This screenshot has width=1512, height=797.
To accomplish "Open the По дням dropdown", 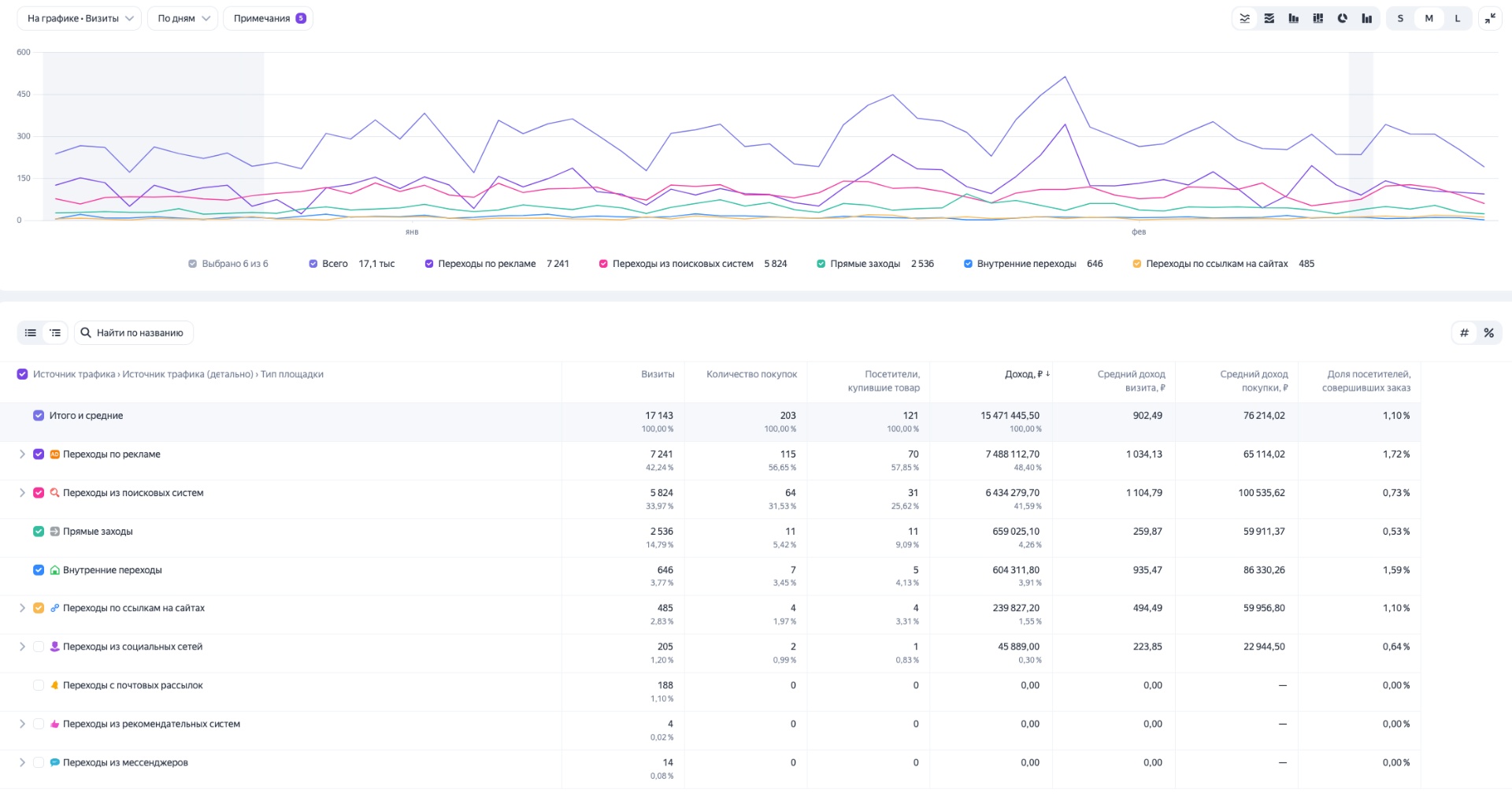I will [x=182, y=17].
